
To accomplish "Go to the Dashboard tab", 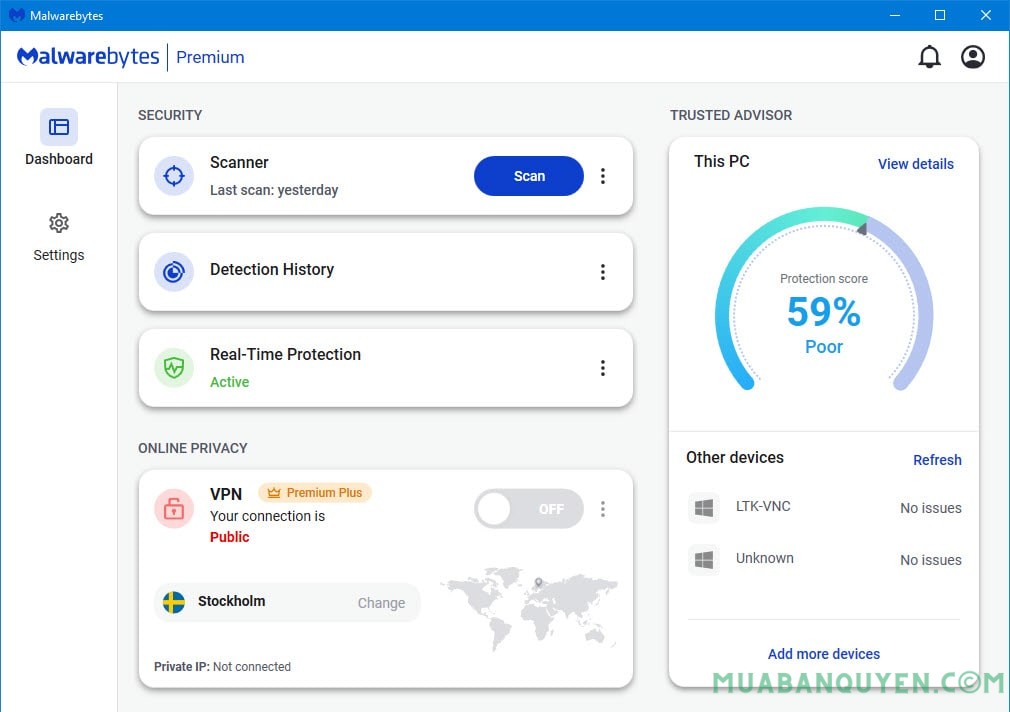I will click(x=59, y=138).
